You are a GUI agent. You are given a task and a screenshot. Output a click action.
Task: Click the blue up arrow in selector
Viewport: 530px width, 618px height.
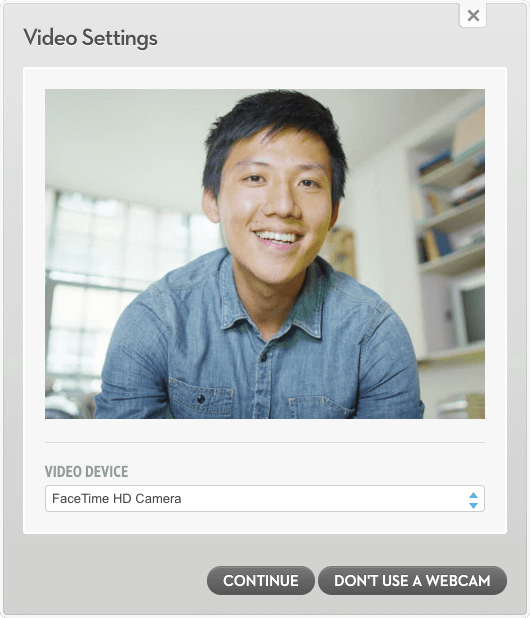pyautogui.click(x=473, y=495)
